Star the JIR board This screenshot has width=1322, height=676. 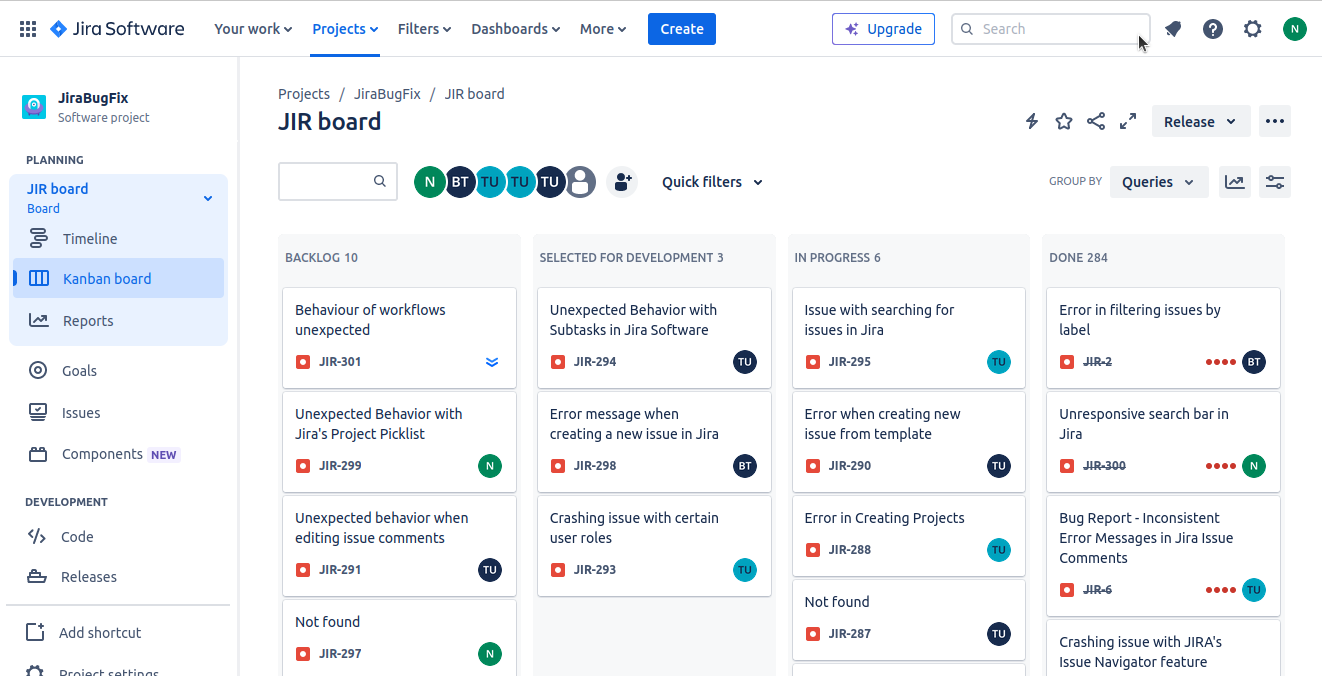coord(1064,121)
